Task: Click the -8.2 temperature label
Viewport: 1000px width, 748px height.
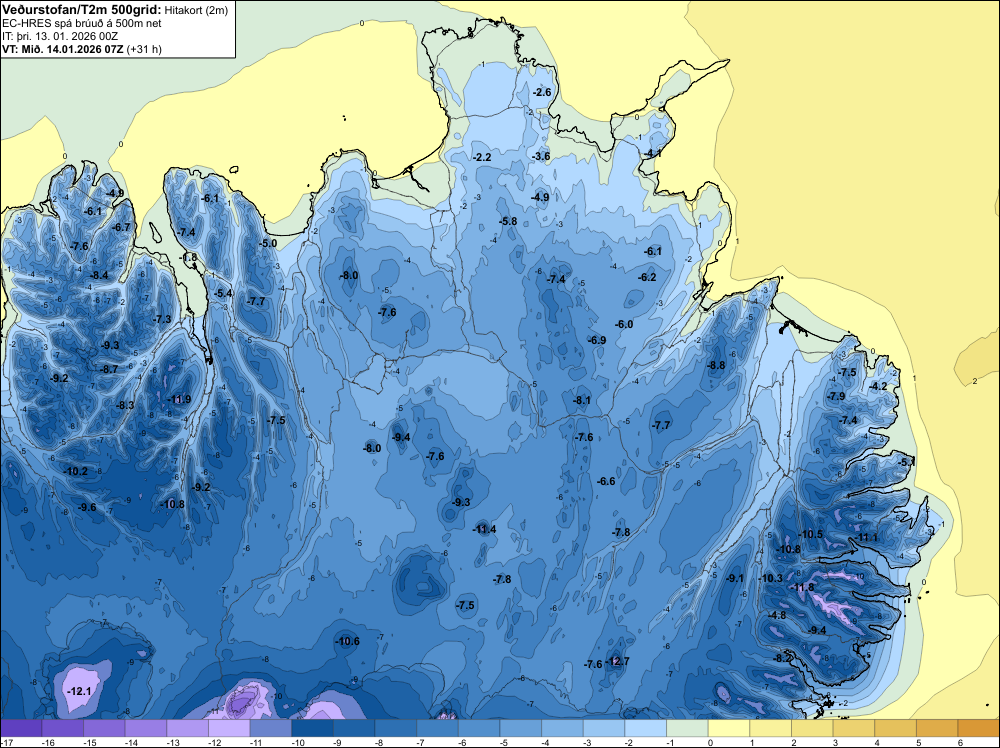Action: (x=782, y=658)
